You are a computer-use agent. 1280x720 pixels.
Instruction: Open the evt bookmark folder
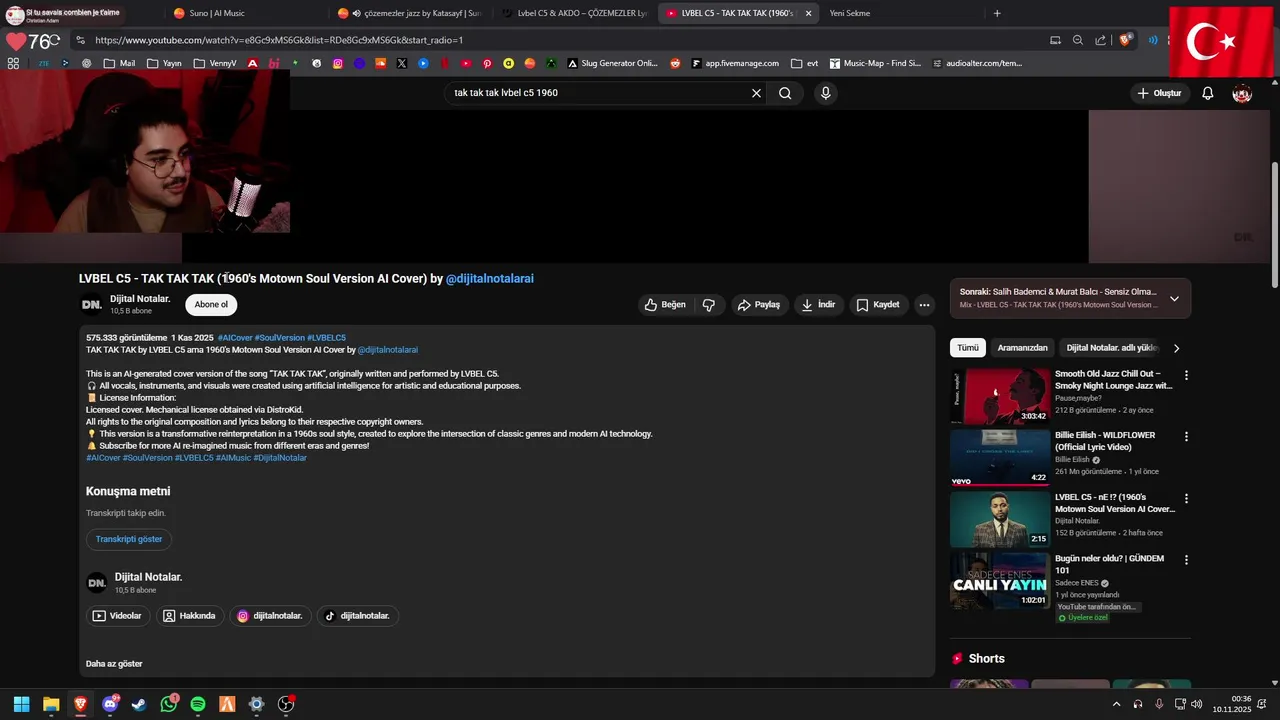tap(804, 63)
